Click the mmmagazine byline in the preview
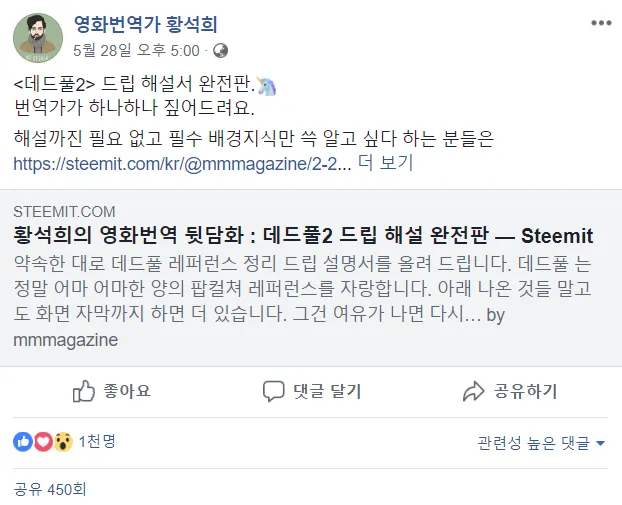This screenshot has width=622, height=505. tap(66, 340)
